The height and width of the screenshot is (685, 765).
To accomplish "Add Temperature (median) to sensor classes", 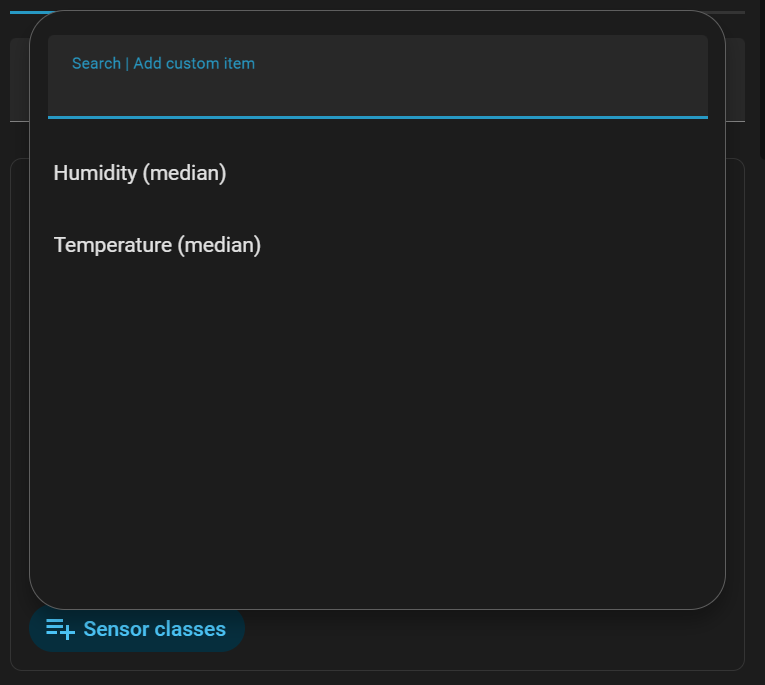I will (157, 245).
